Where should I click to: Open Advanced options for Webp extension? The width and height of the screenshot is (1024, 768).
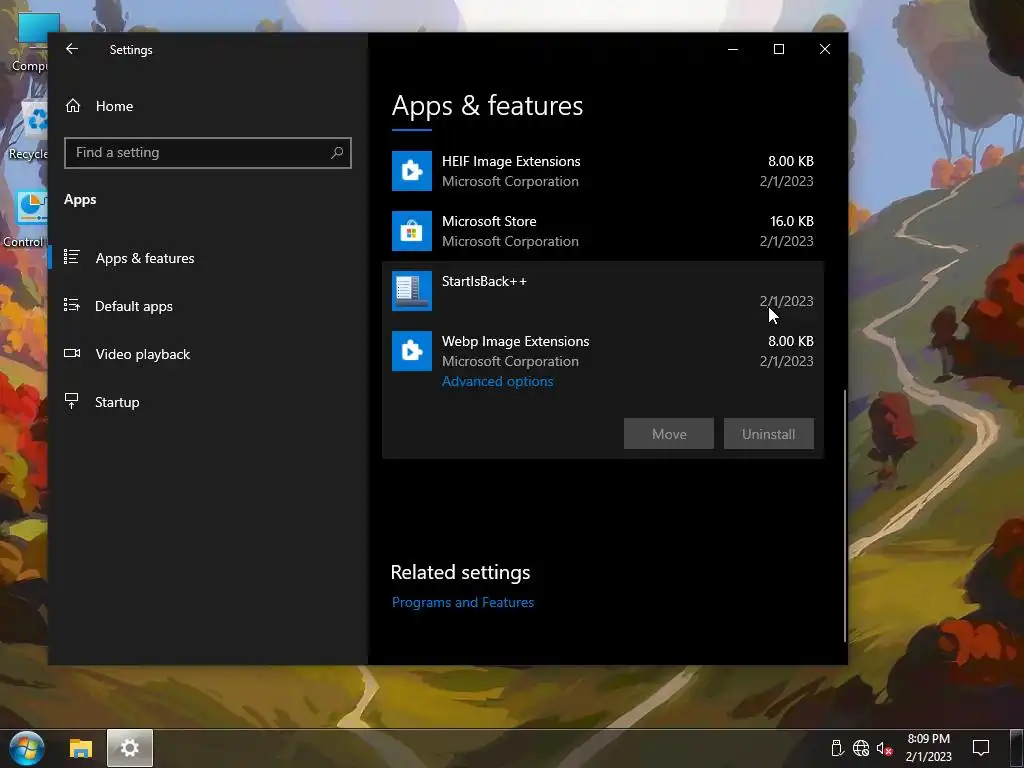(498, 381)
